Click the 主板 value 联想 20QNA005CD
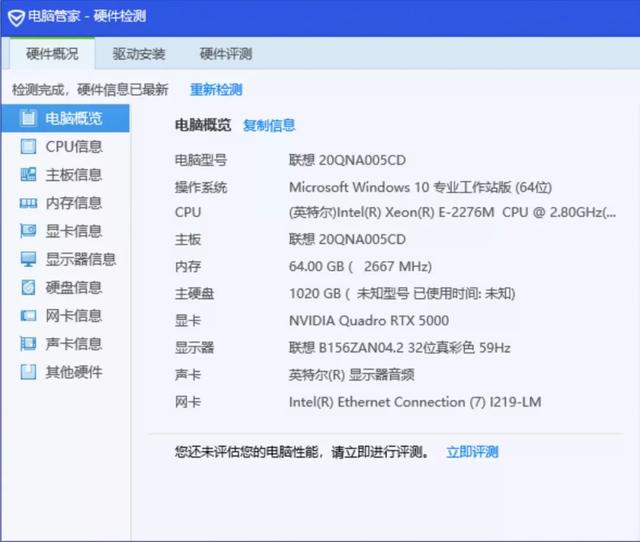Screen dimensions: 640x542 [347, 239]
